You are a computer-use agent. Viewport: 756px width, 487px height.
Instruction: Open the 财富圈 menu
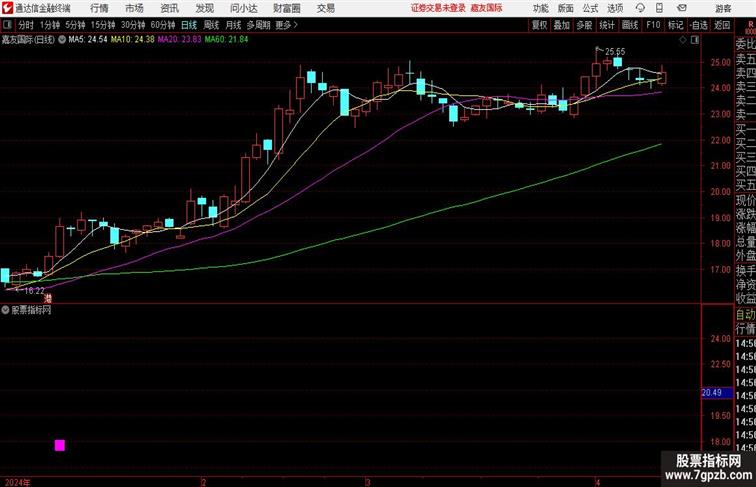tap(286, 8)
